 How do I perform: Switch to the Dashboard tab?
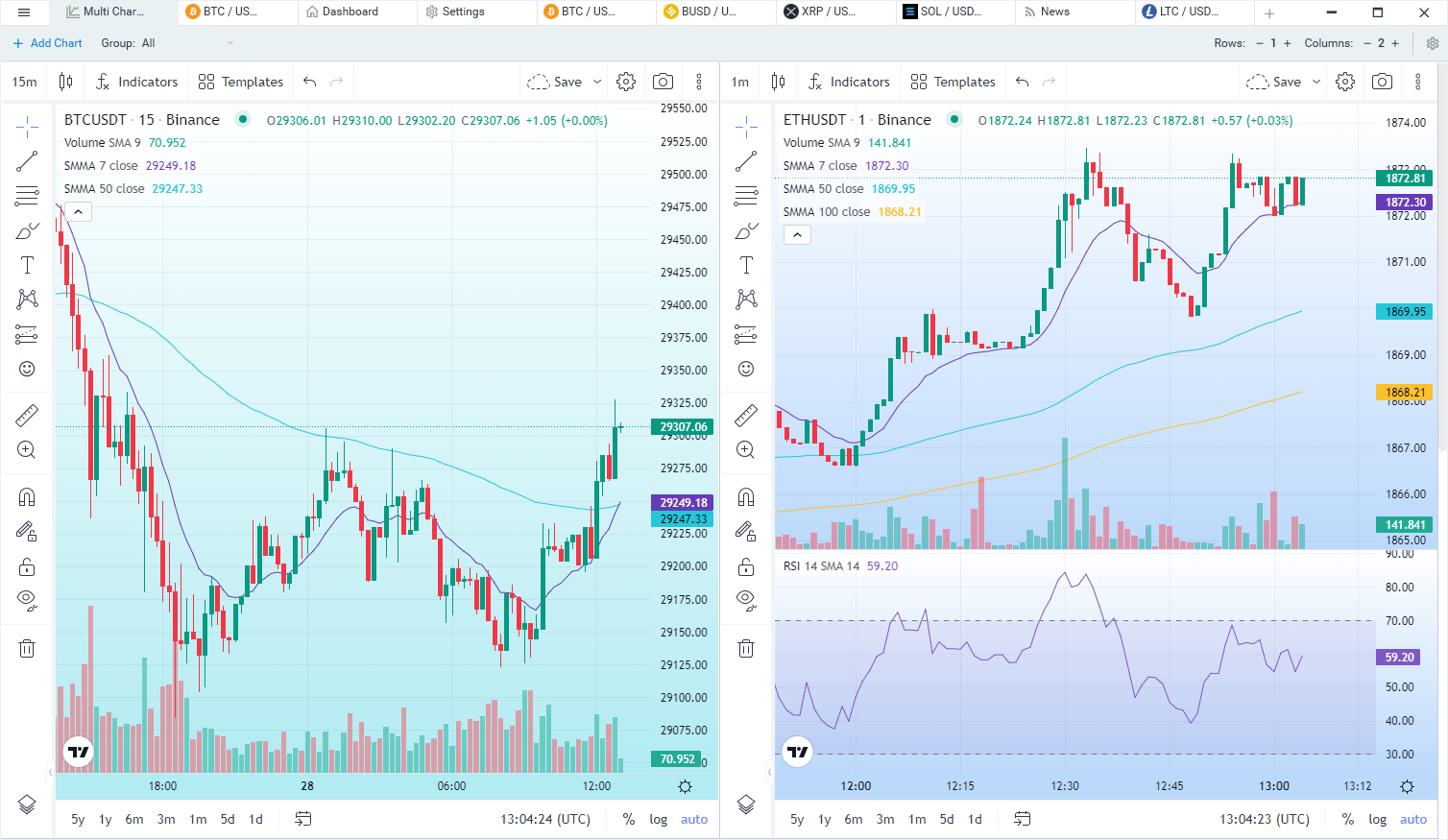click(x=356, y=12)
